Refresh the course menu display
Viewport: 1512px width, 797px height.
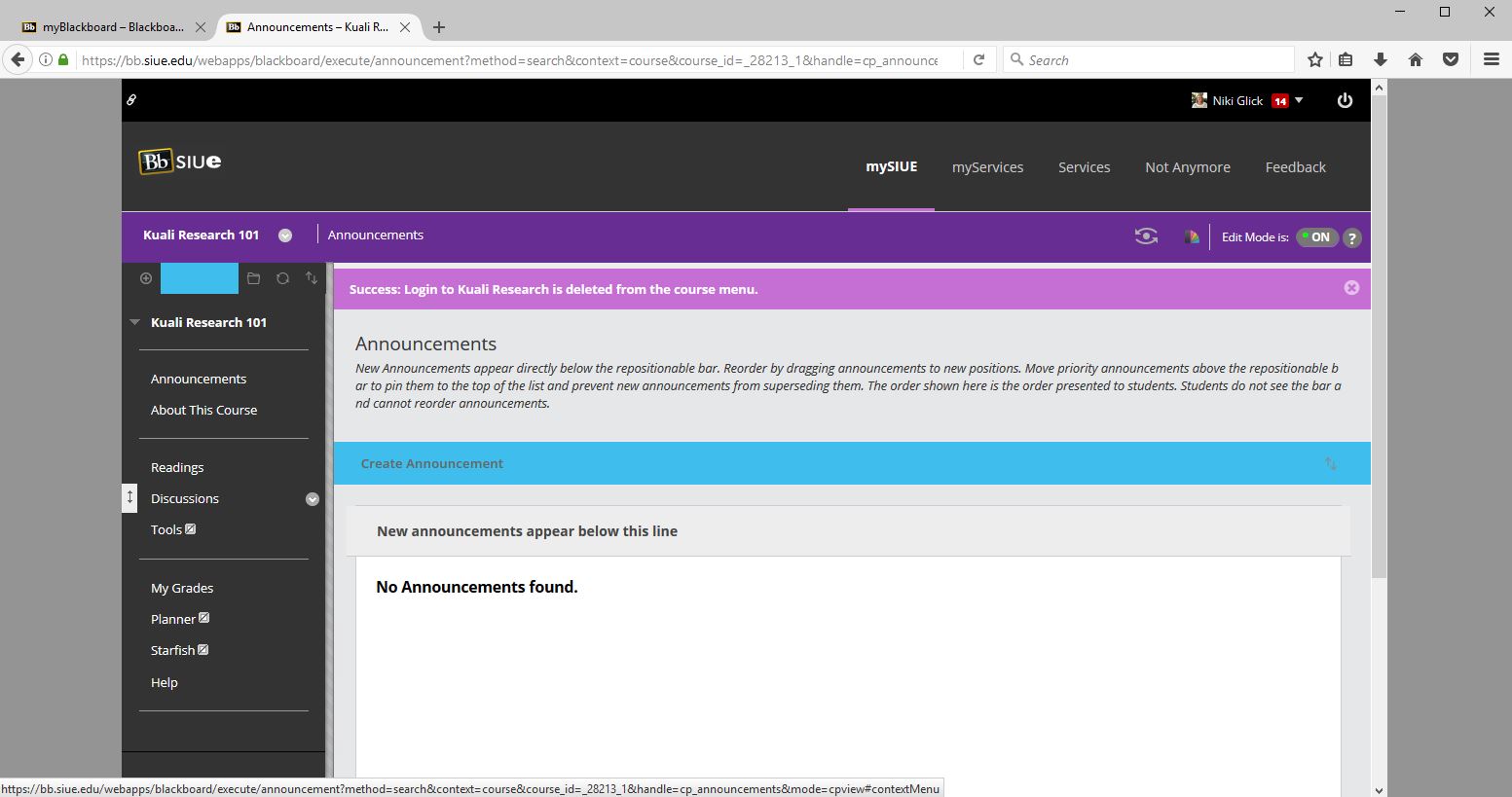(282, 278)
